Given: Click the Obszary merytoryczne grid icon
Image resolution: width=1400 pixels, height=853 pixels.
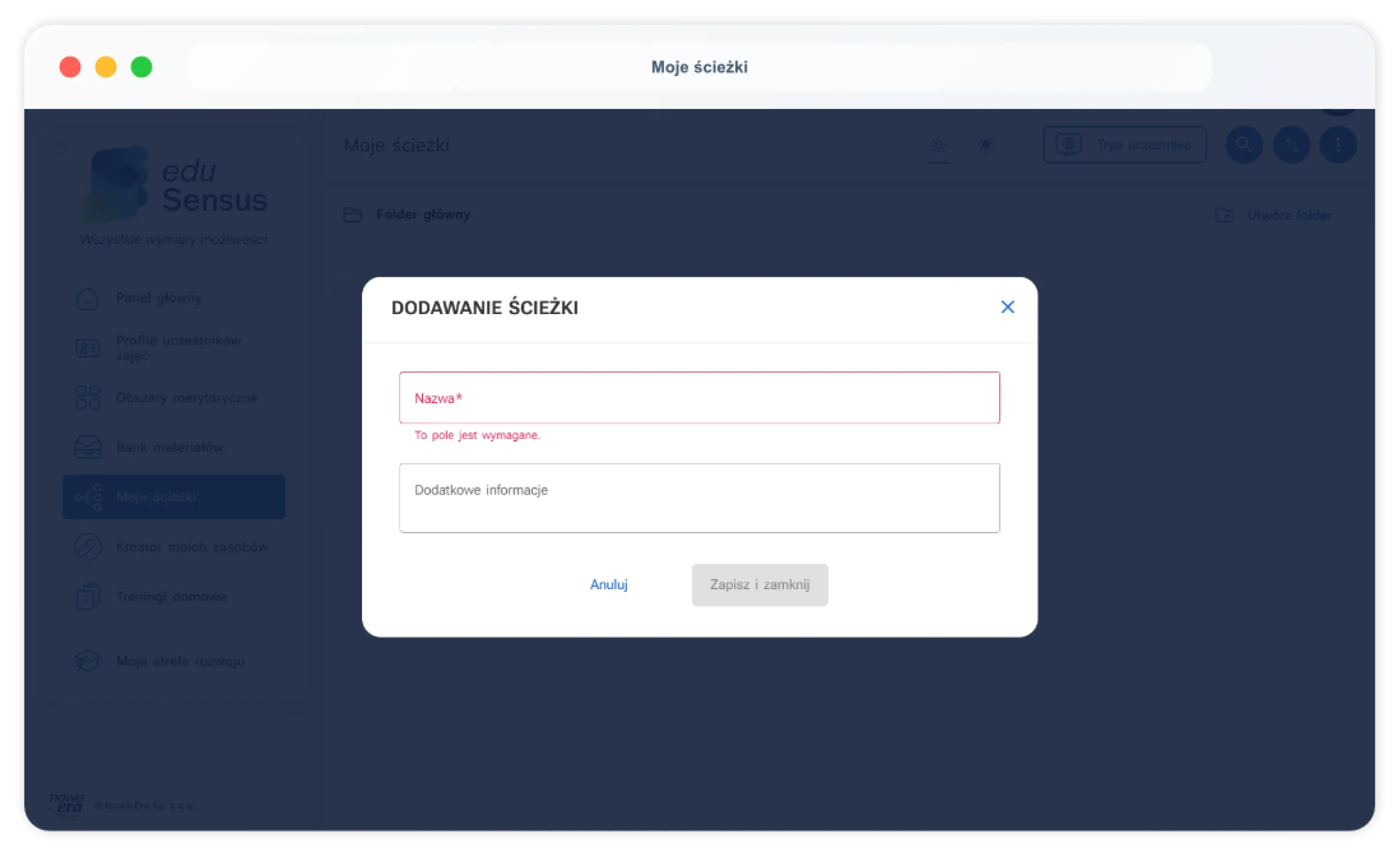Looking at the screenshot, I should pyautogui.click(x=87, y=397).
